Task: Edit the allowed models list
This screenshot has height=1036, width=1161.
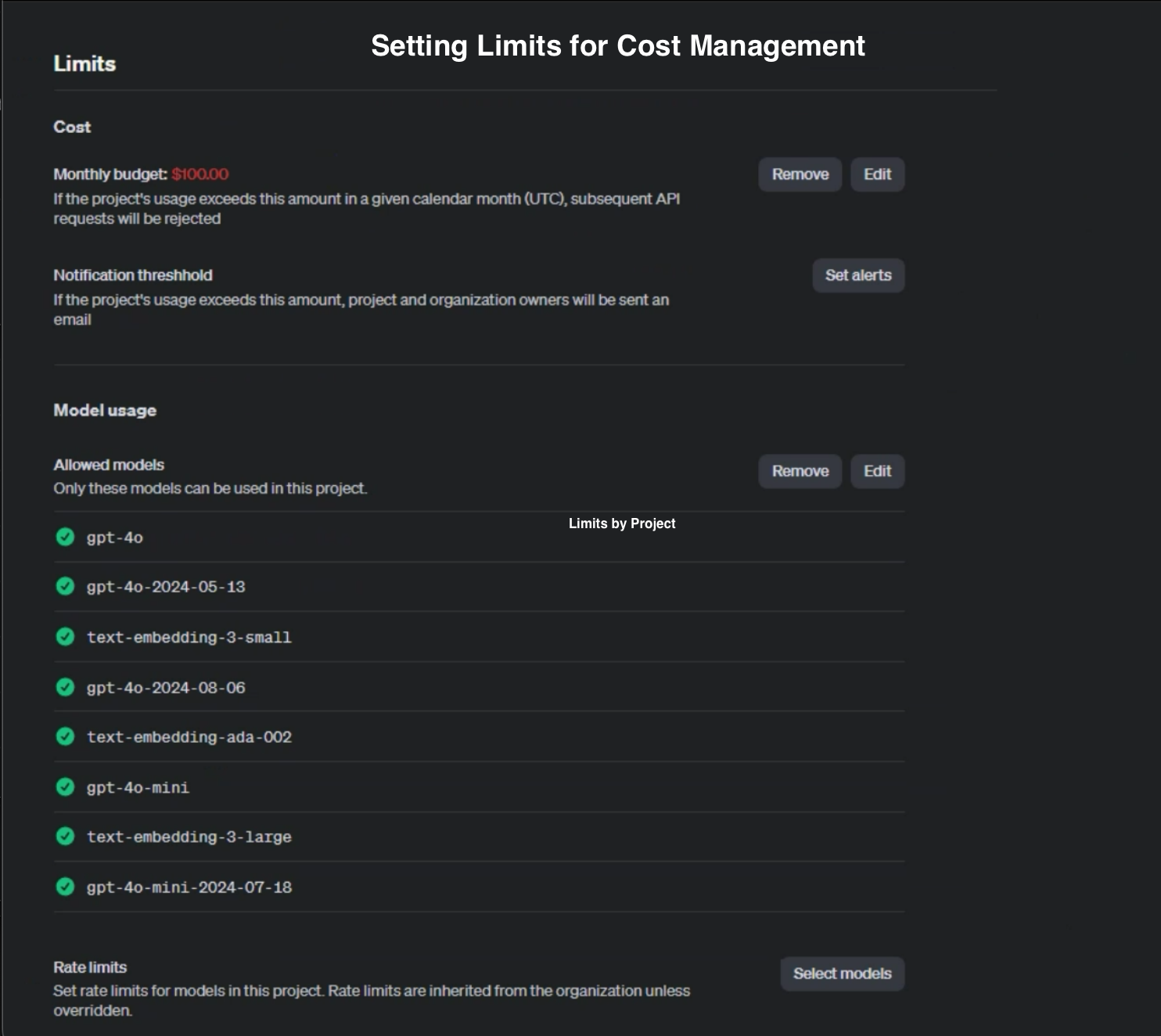Action: pos(877,471)
